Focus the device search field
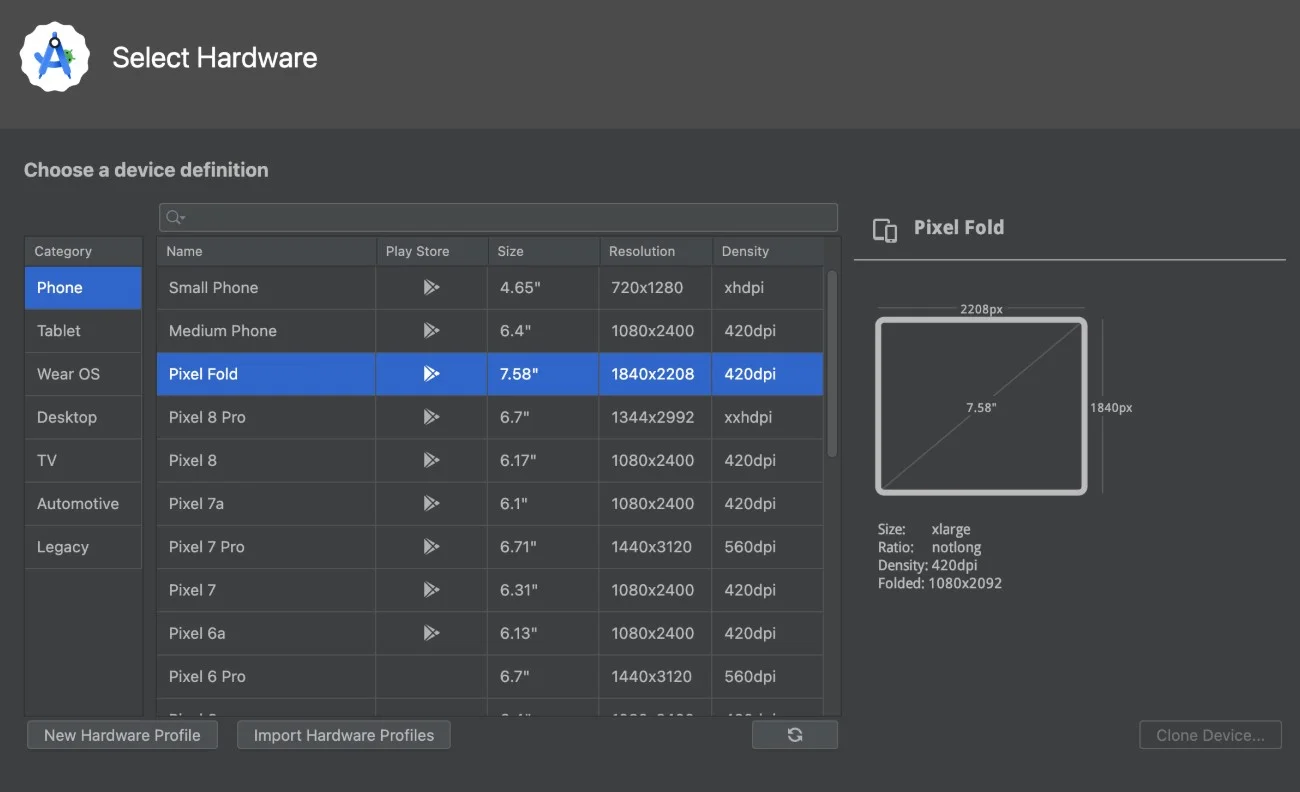This screenshot has width=1300, height=792. [x=498, y=217]
